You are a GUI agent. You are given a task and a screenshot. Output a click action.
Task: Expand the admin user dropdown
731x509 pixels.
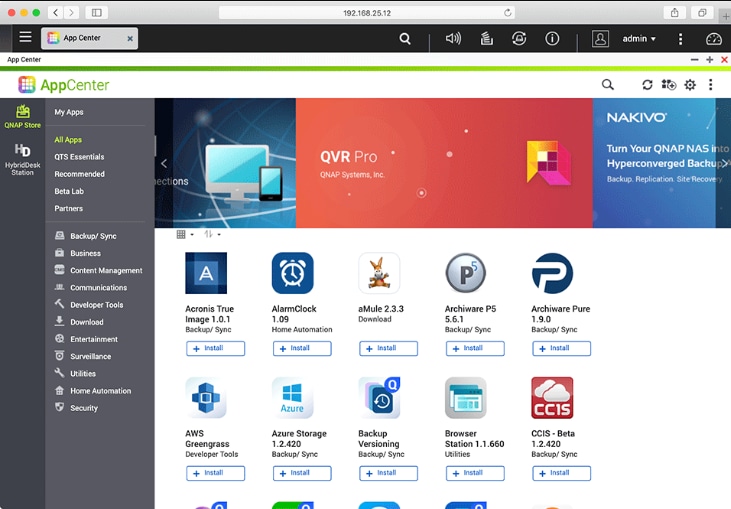[639, 39]
